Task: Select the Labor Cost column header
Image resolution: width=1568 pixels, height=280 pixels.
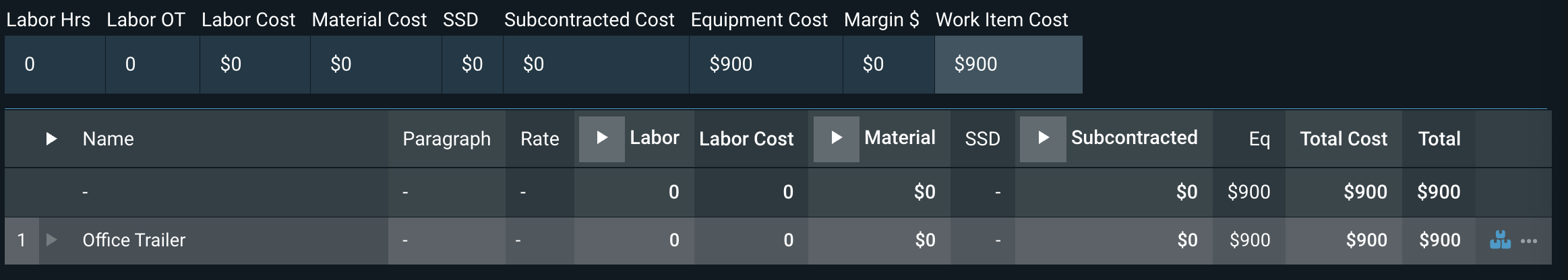Action: [x=746, y=139]
